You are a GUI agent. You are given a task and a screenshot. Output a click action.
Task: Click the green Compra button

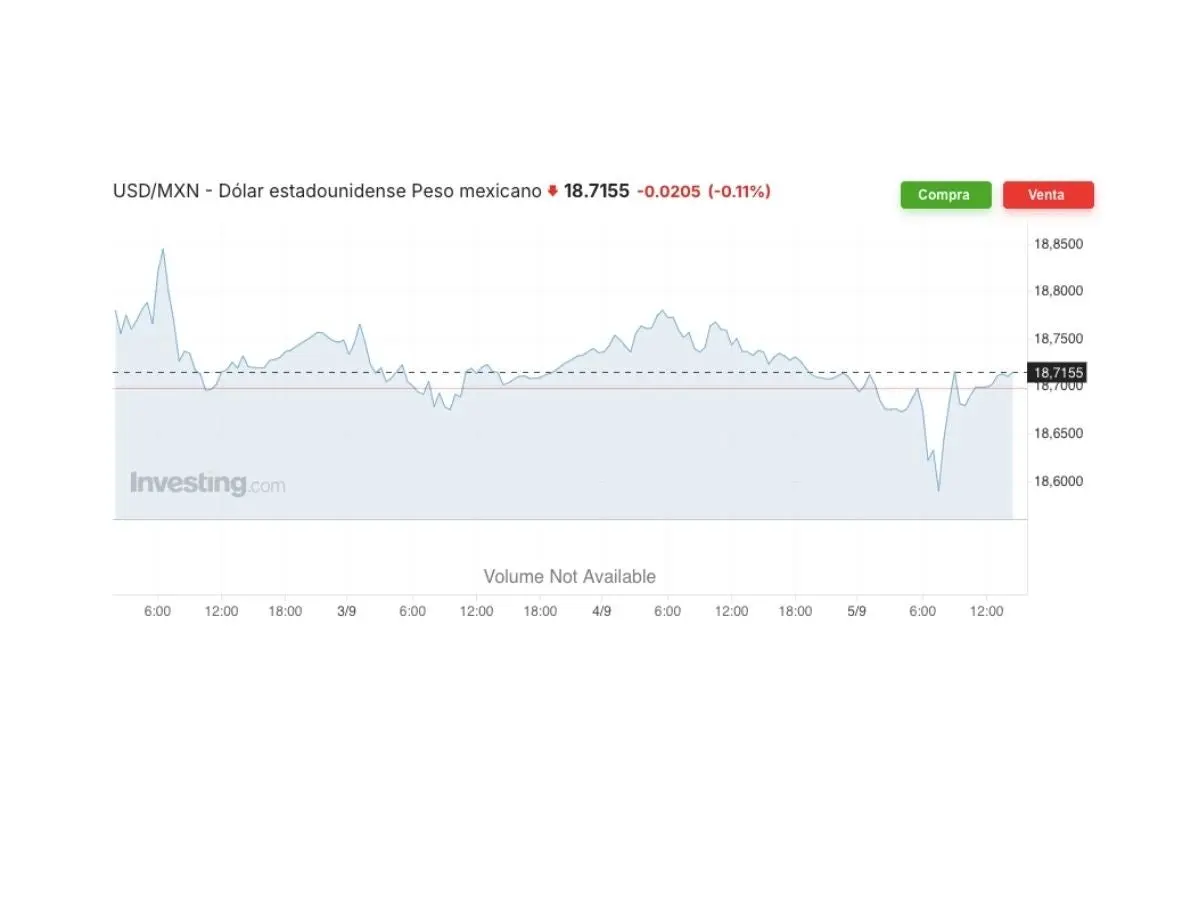tap(945, 195)
